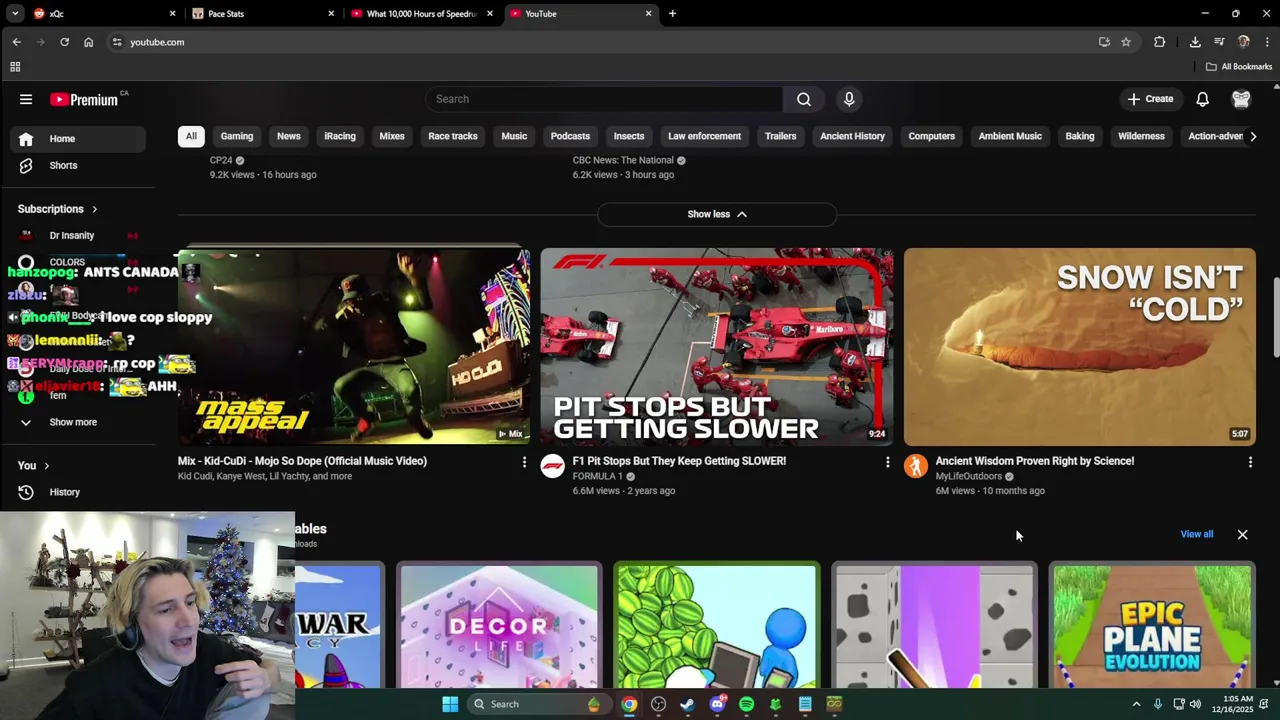Open All Bookmarks folder
The width and height of the screenshot is (1280, 720).
coord(1239,67)
